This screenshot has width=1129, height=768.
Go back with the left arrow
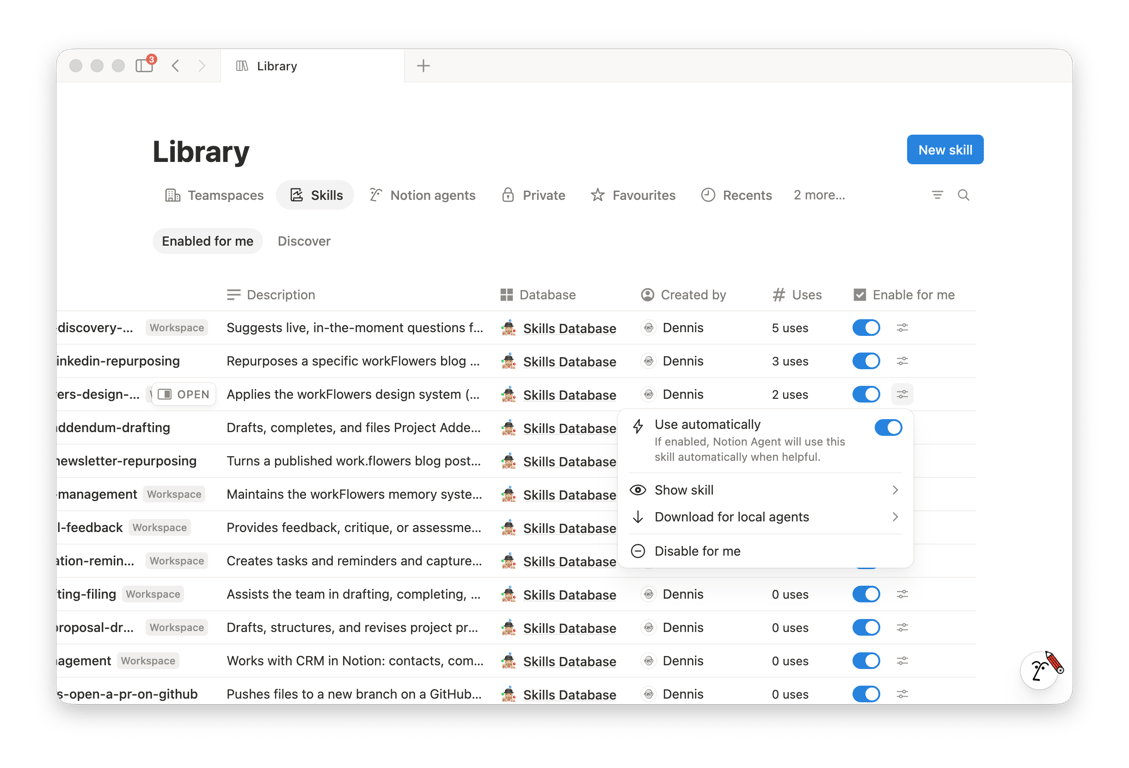(x=176, y=65)
